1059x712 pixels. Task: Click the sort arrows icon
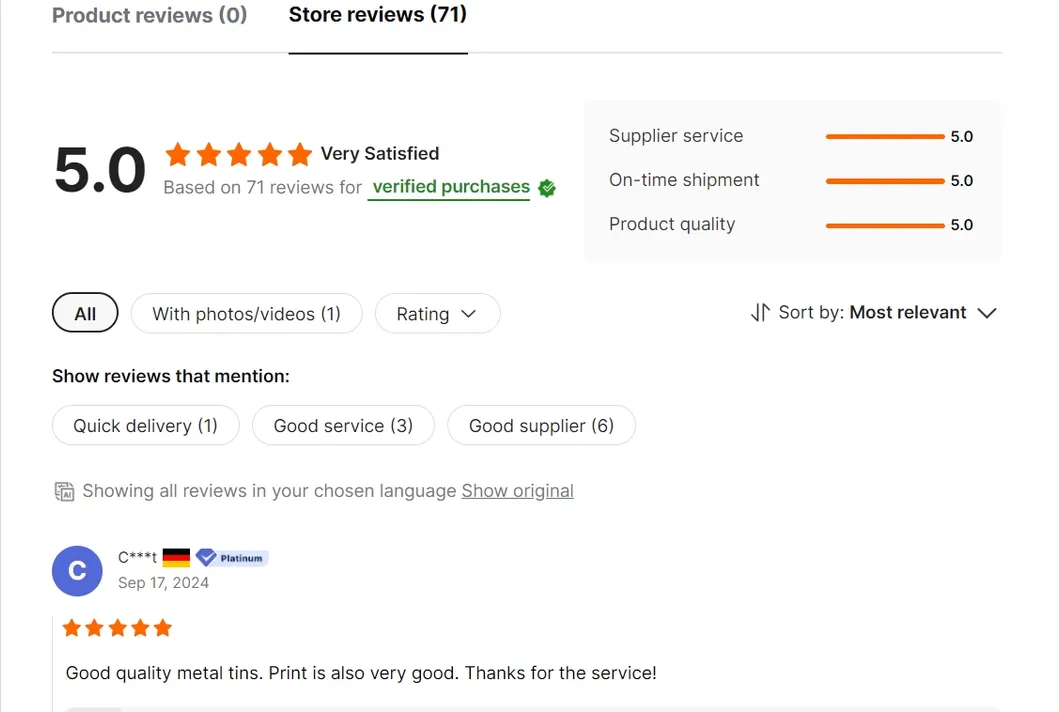[x=760, y=313]
